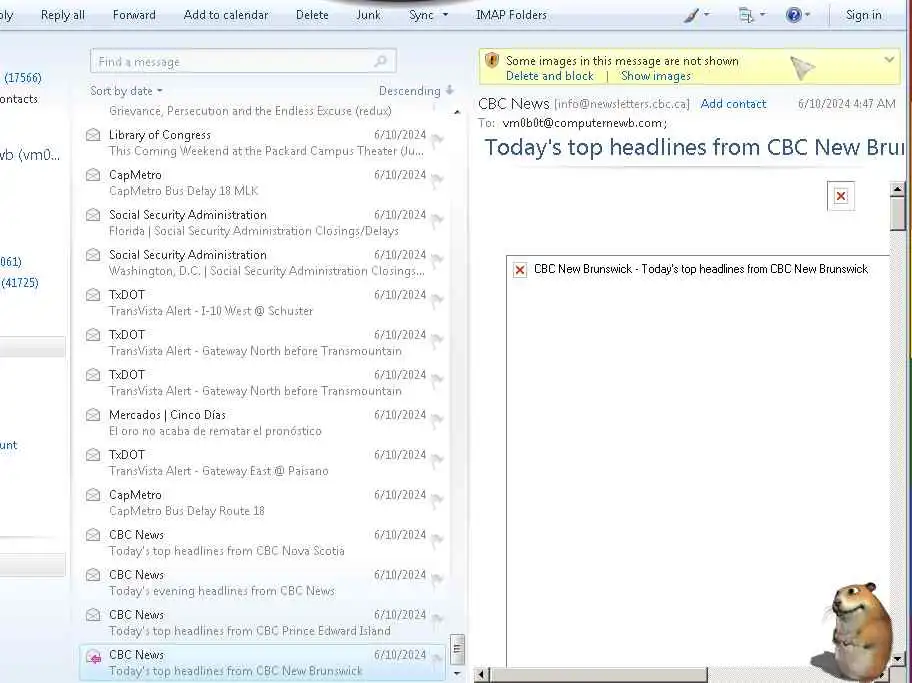Click the message list scrollbar thumb

(457, 648)
